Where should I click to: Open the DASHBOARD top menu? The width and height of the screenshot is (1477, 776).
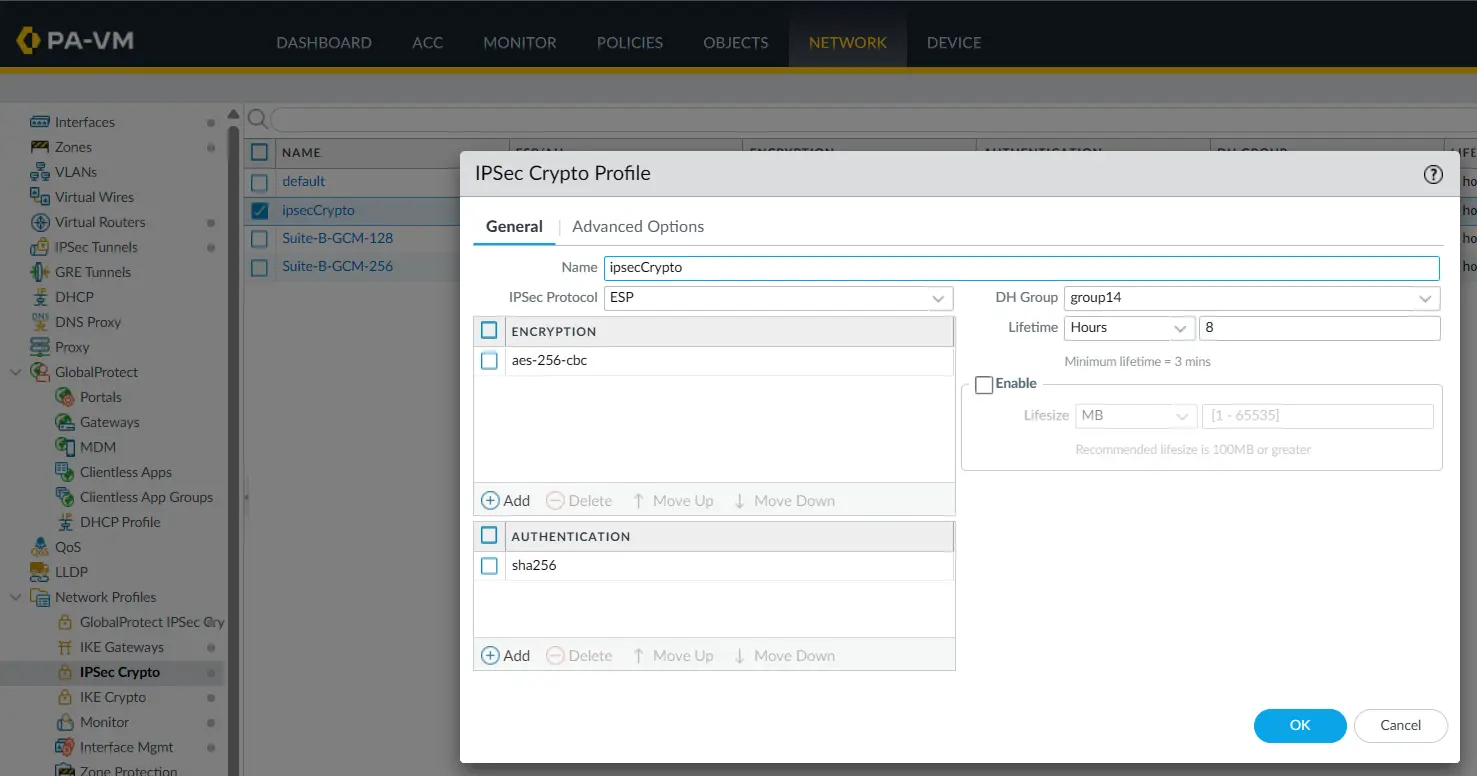pyautogui.click(x=324, y=42)
